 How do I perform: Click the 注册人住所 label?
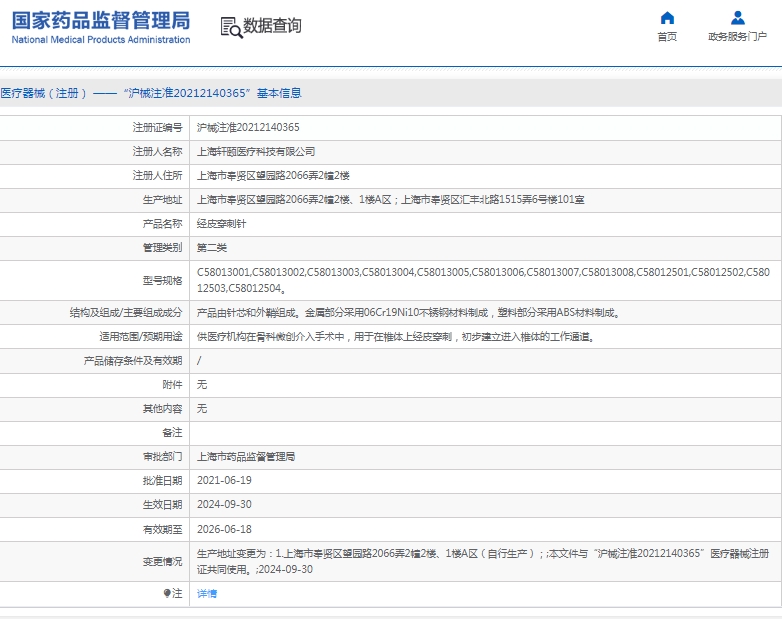pyautogui.click(x=158, y=176)
